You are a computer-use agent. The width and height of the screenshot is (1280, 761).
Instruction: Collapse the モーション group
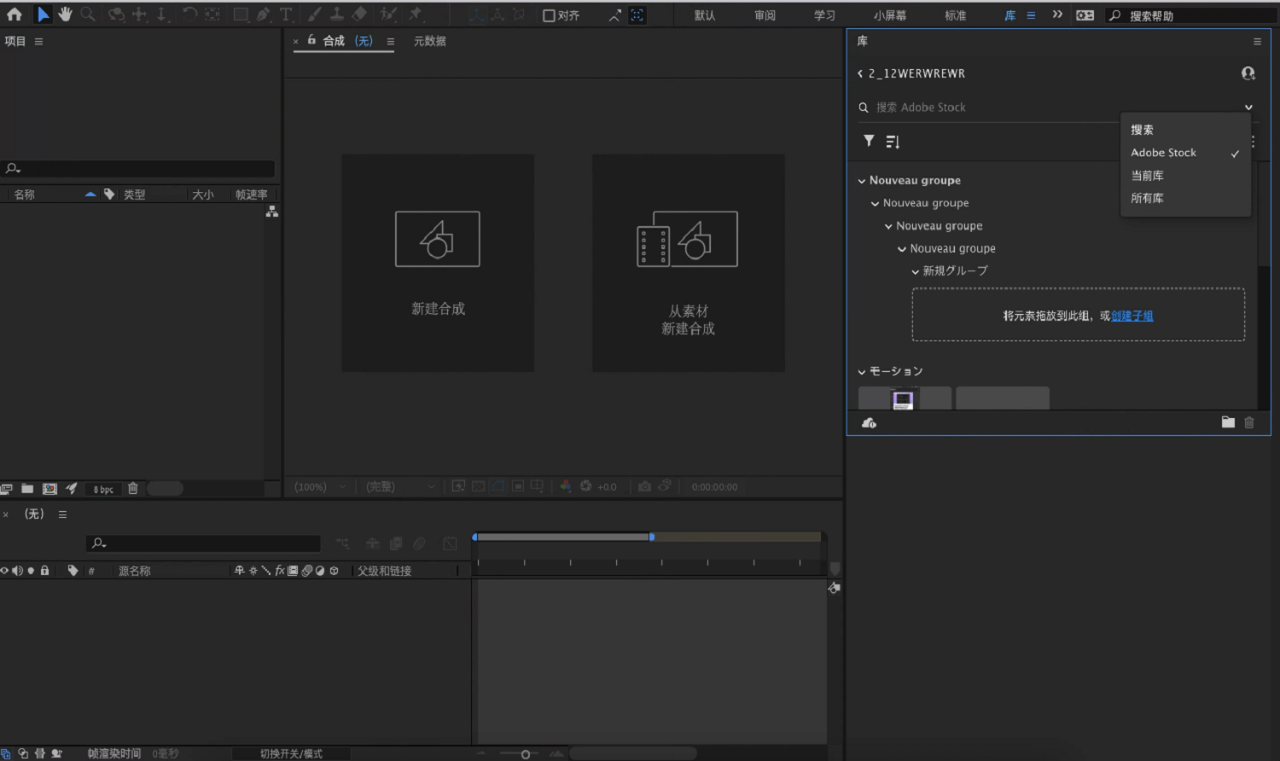862,371
